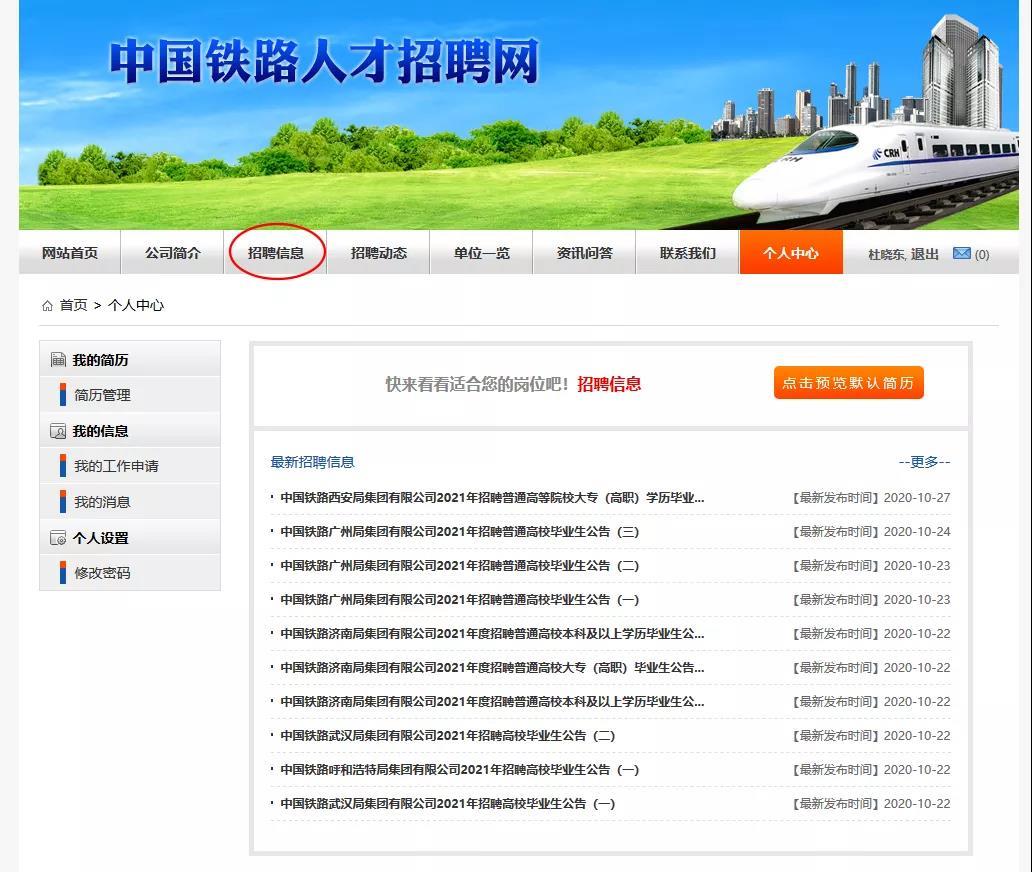Viewport: 1032px width, 872px height.
Task: Select the orange 个人中心 tab
Action: point(791,253)
